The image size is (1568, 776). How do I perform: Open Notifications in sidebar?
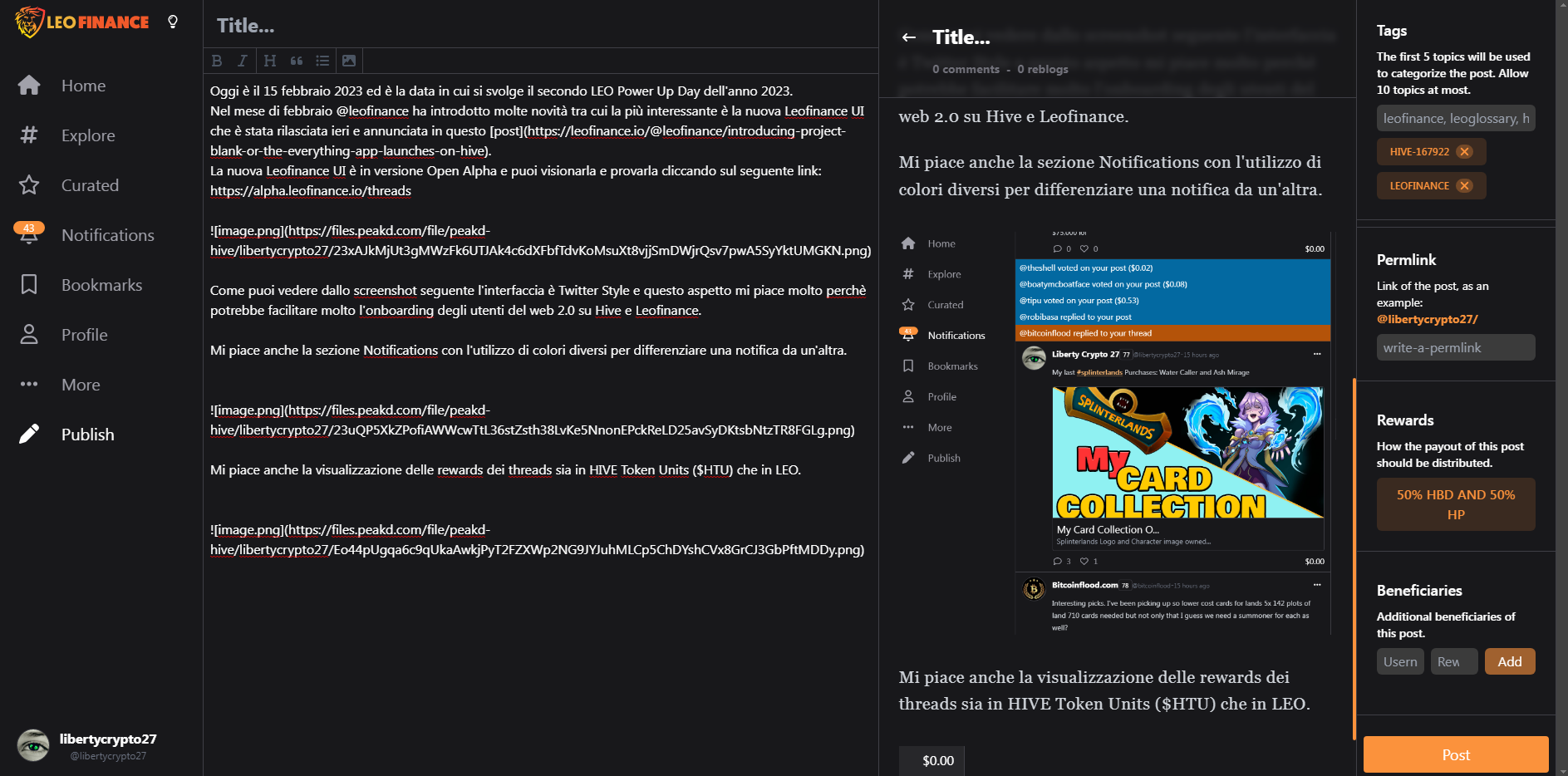[x=108, y=235]
